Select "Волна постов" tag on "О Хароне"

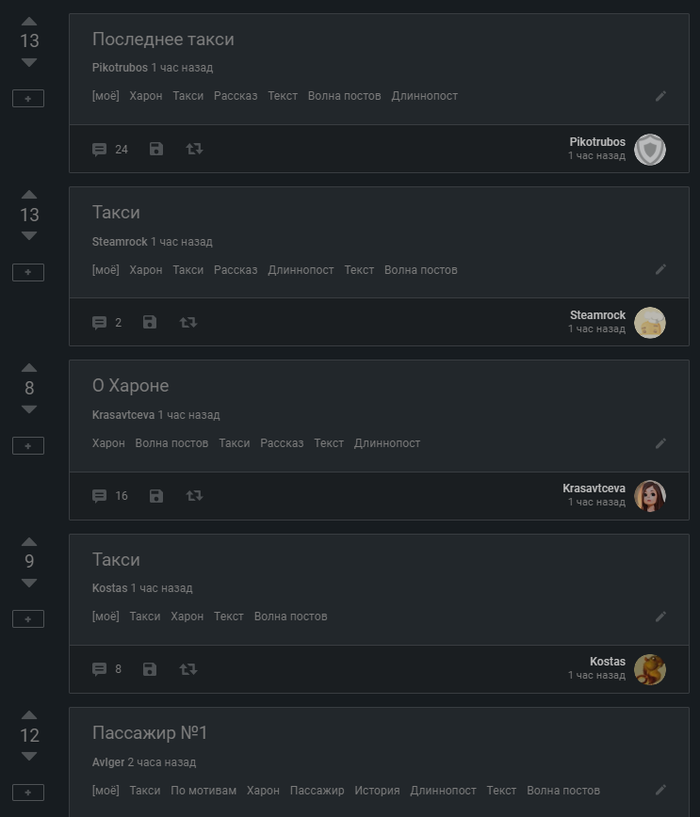click(172, 443)
